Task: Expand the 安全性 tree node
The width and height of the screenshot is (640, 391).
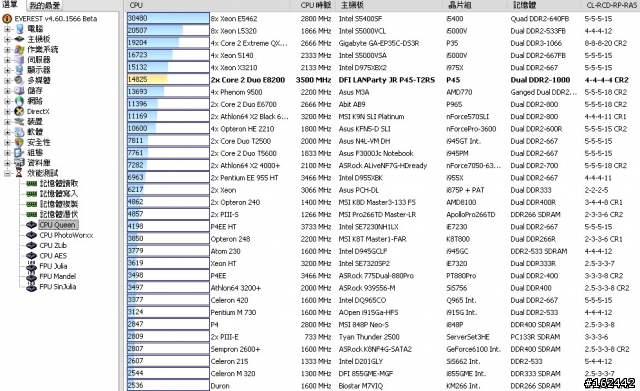Action: point(7,142)
